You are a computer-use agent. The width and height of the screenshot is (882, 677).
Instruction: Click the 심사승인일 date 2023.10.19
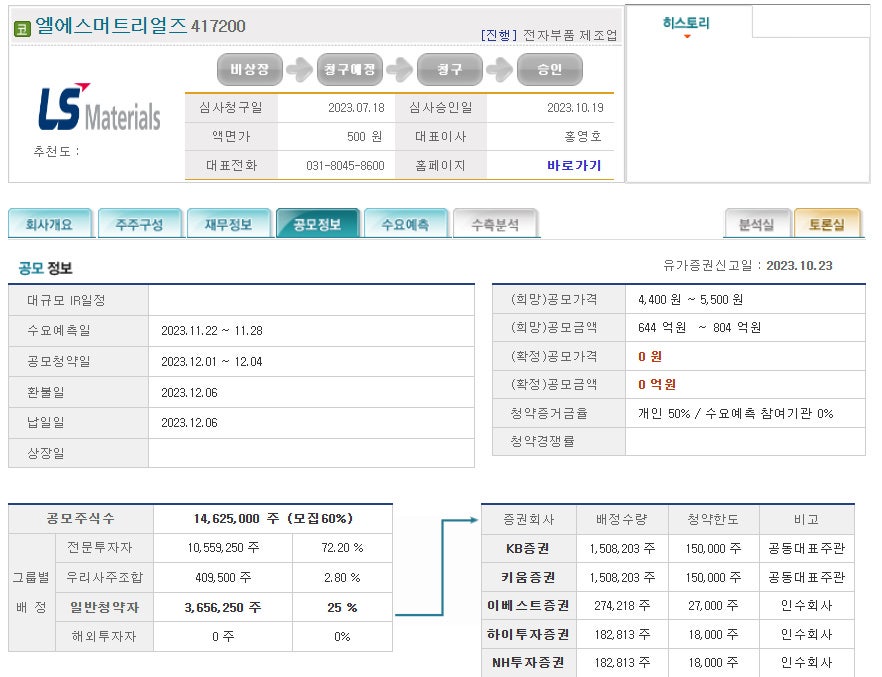pyautogui.click(x=575, y=107)
